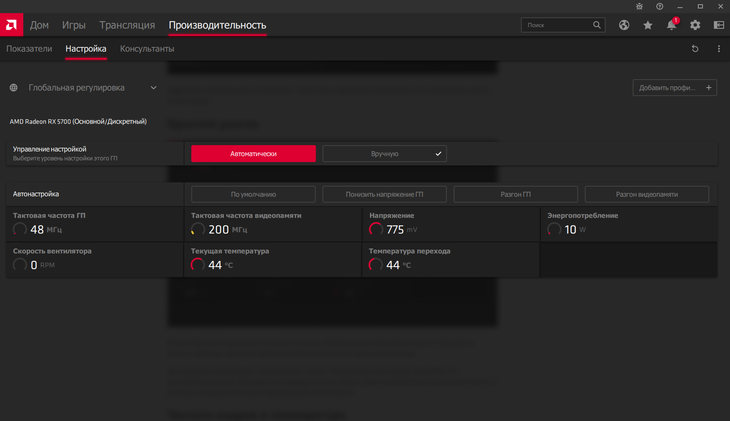Open the Трансляция tab

127,25
